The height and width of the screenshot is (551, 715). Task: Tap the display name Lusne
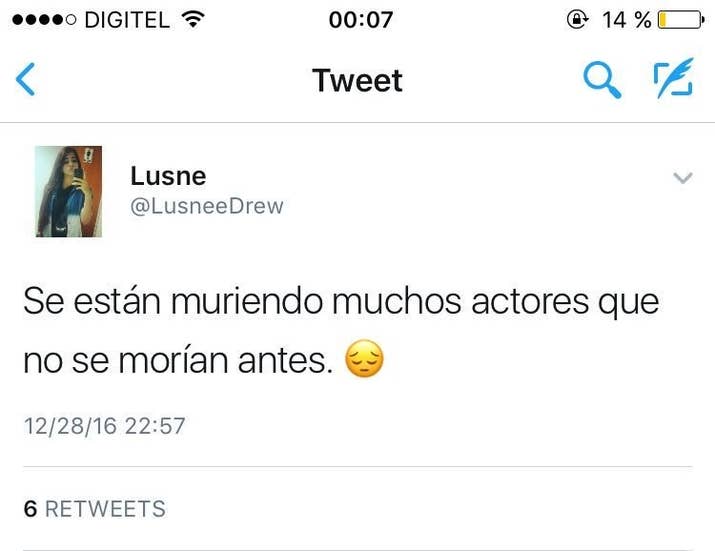pos(168,176)
